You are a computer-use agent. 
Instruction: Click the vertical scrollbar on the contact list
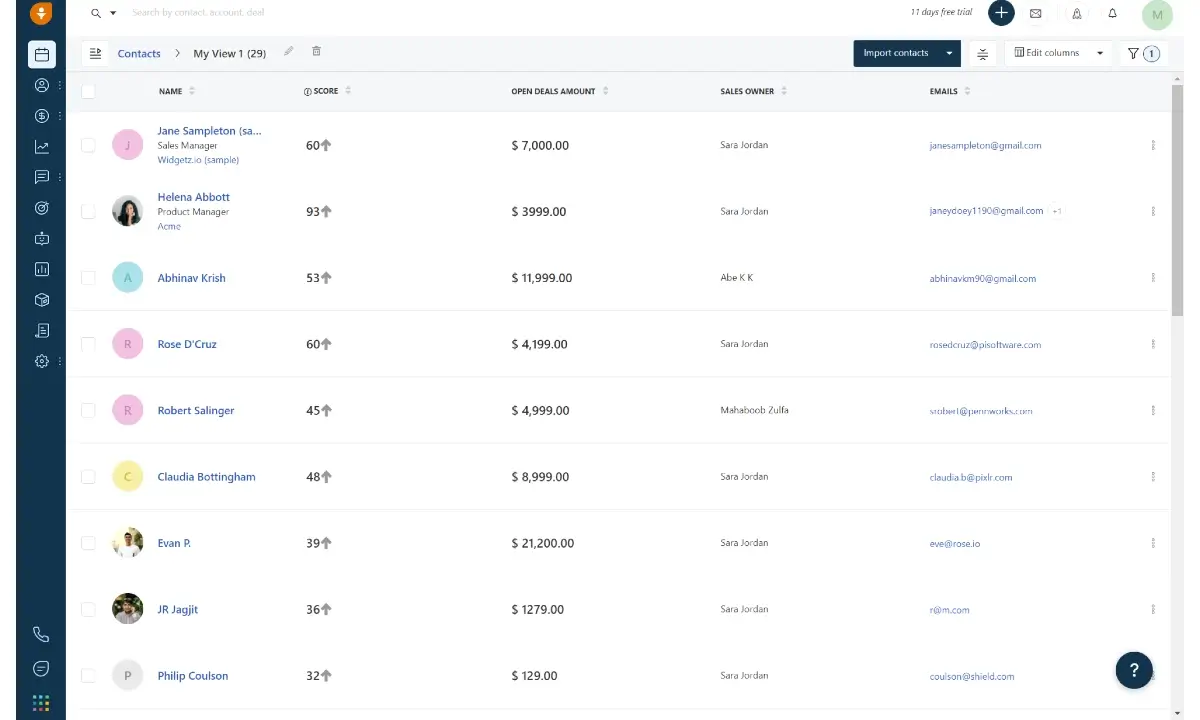1176,200
